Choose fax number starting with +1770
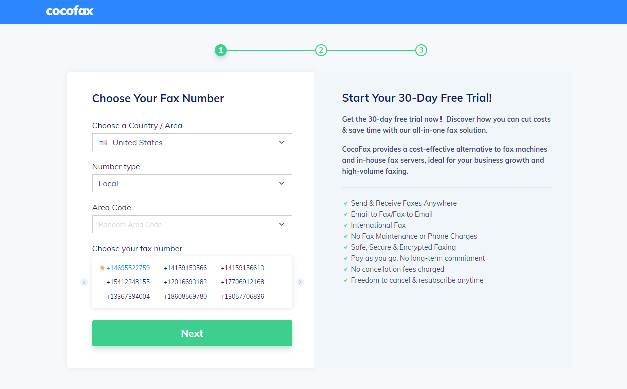 pos(242,282)
